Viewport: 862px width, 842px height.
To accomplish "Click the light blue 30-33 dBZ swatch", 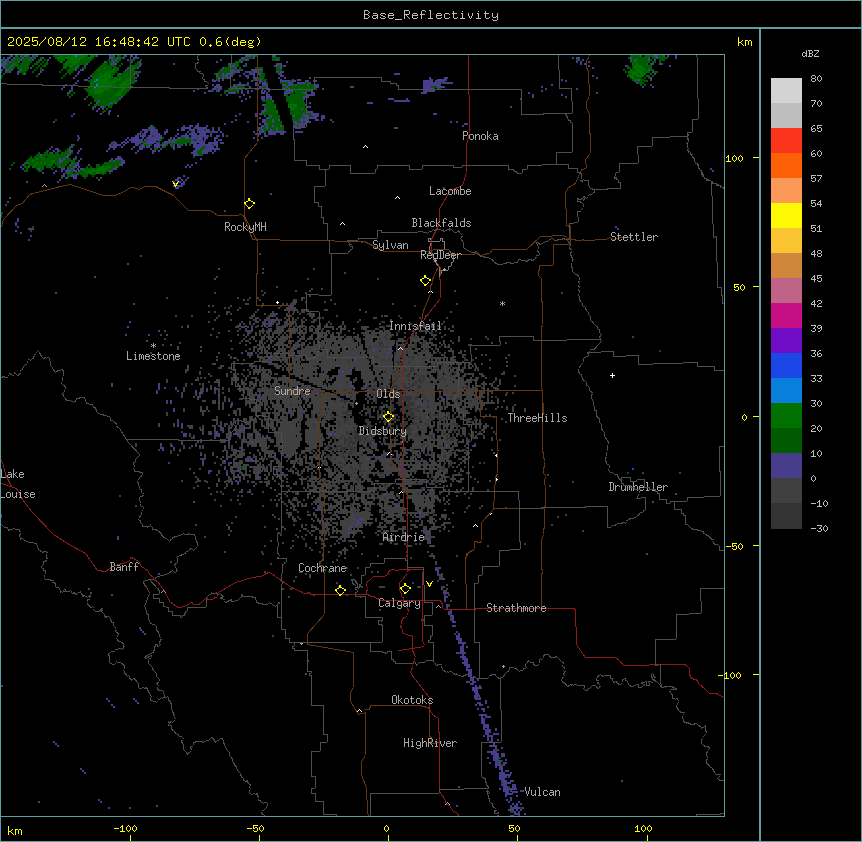I will [x=786, y=391].
